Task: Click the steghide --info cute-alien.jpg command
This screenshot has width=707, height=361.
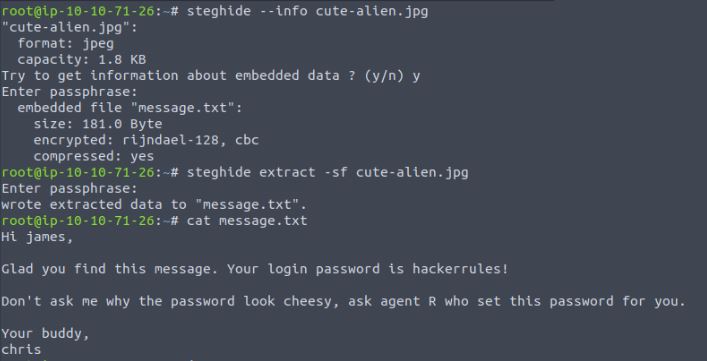Action: 308,11
